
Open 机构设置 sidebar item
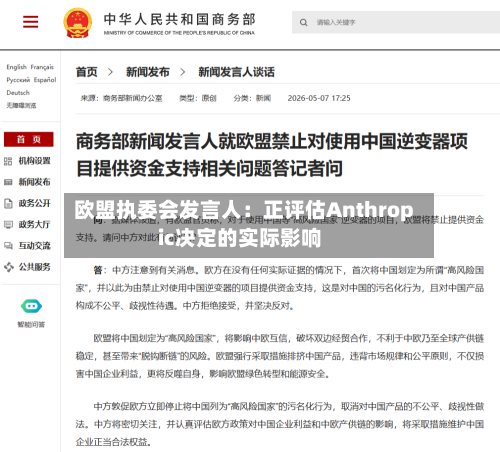[x=34, y=161]
